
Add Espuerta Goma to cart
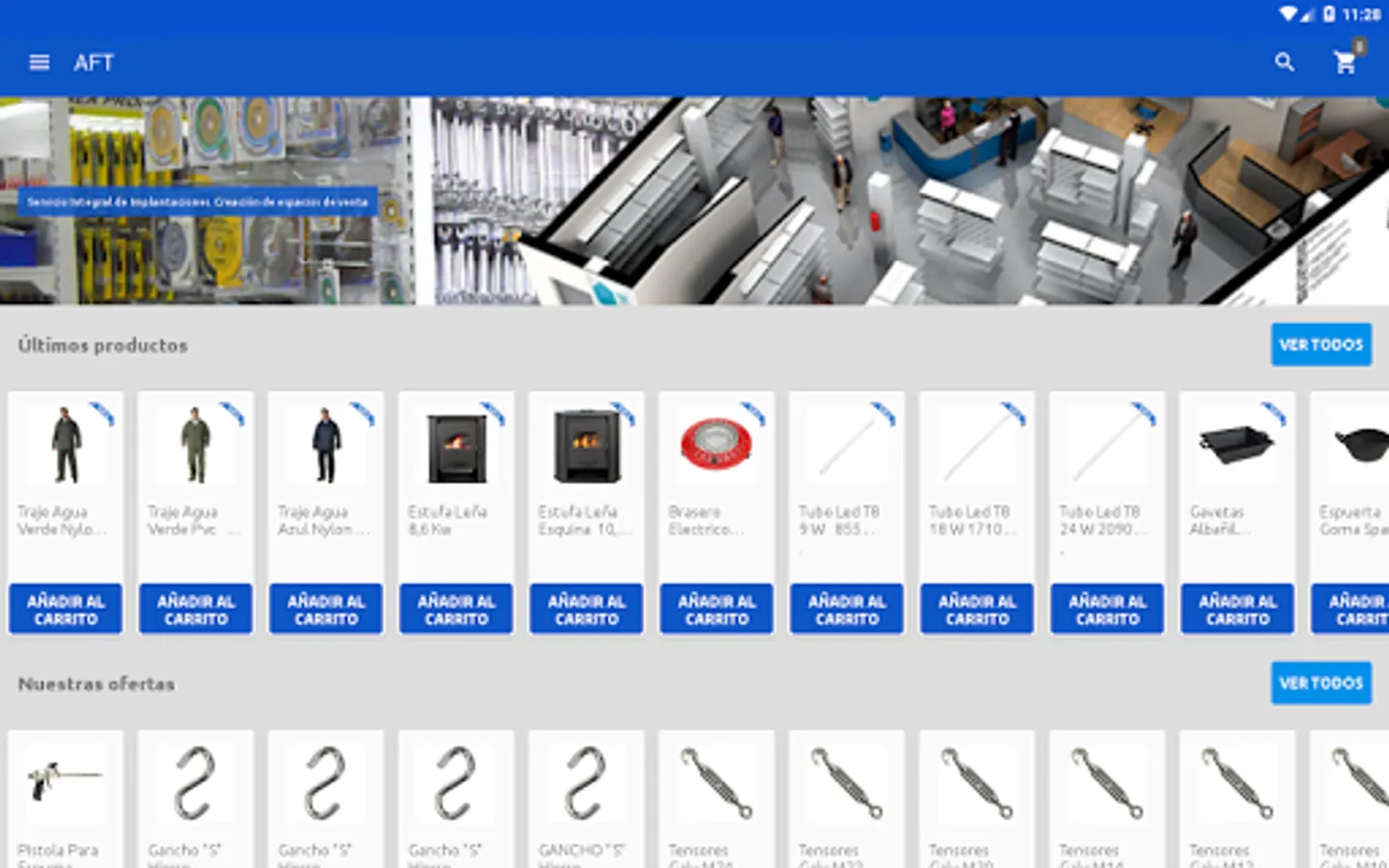pyautogui.click(x=1350, y=610)
